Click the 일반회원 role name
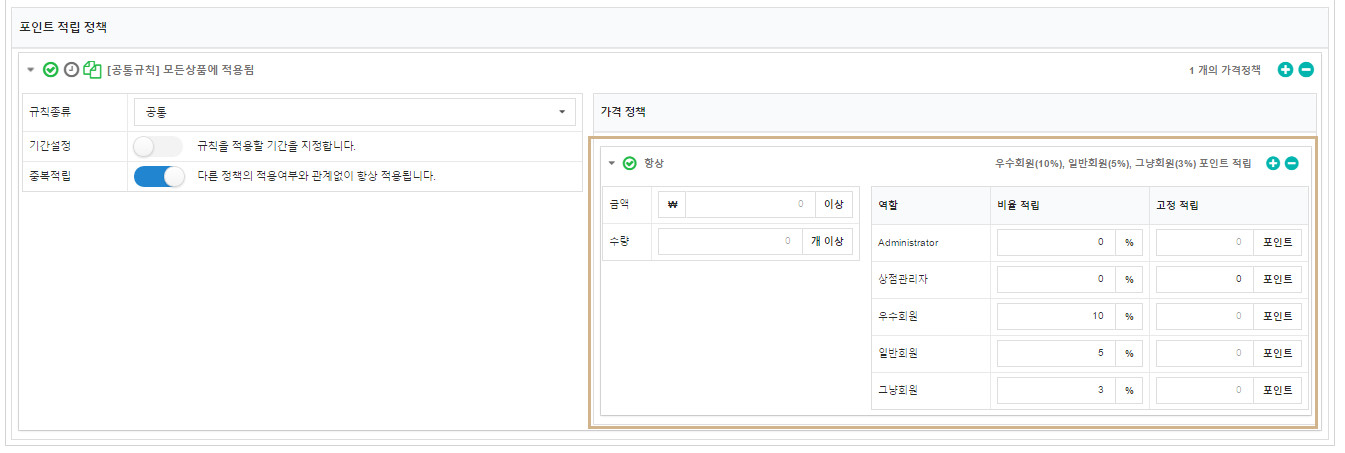1345x453 pixels. (898, 353)
